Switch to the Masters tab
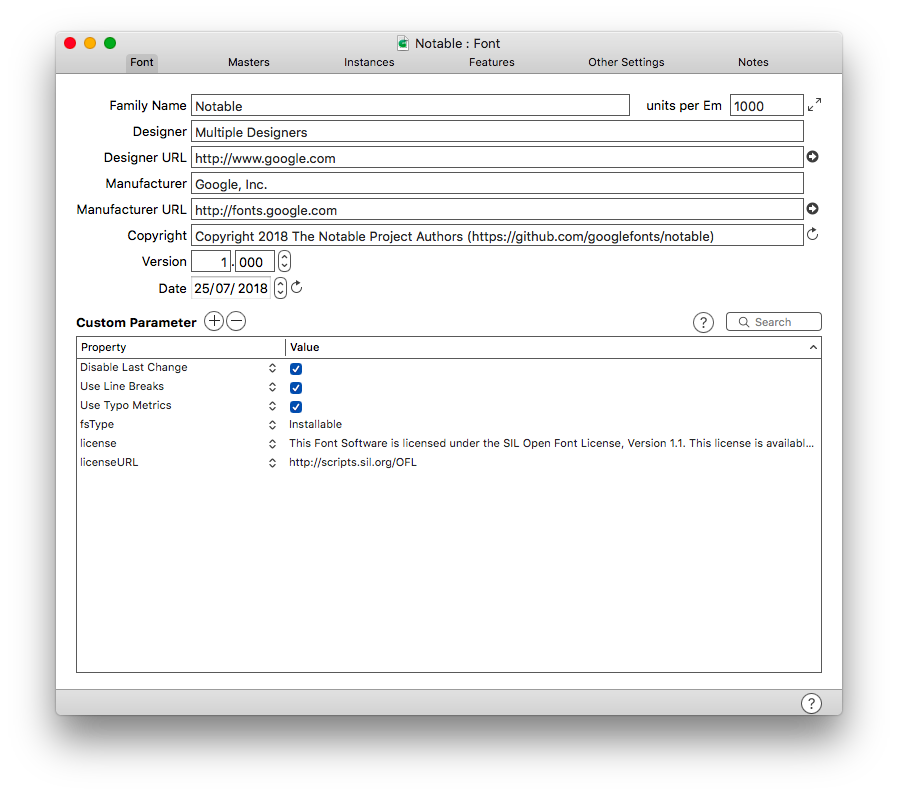 pos(249,62)
